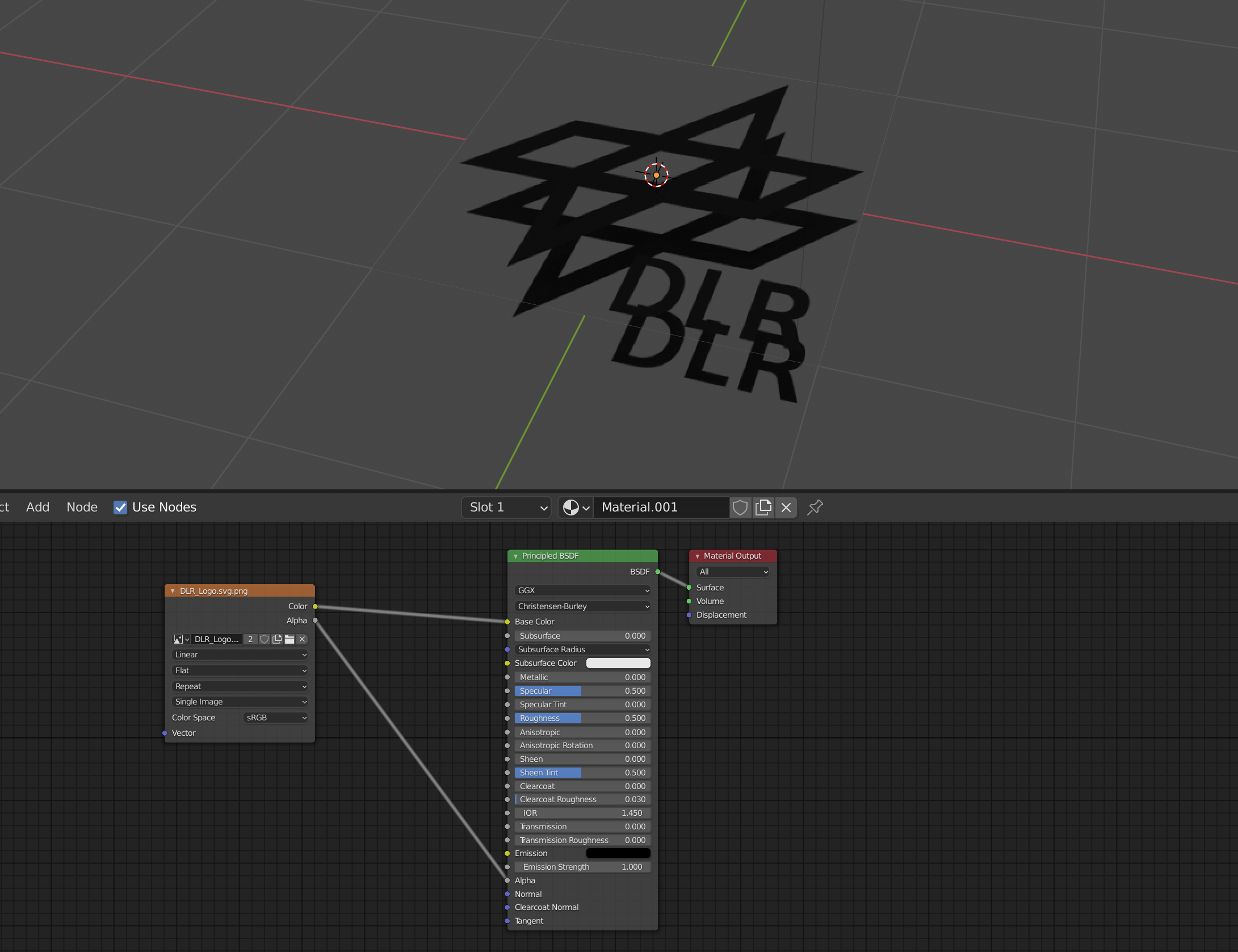Unlink DLR_Logo image with X icon

302,639
